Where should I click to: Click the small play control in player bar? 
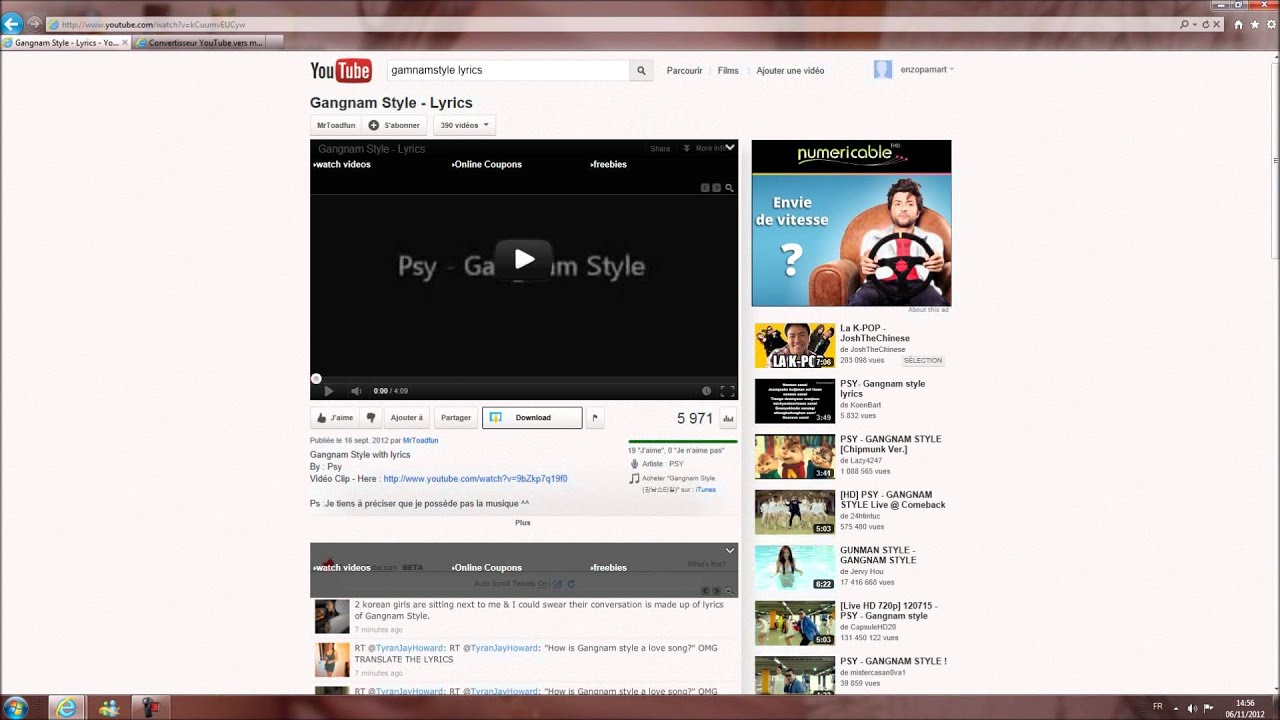(x=328, y=391)
